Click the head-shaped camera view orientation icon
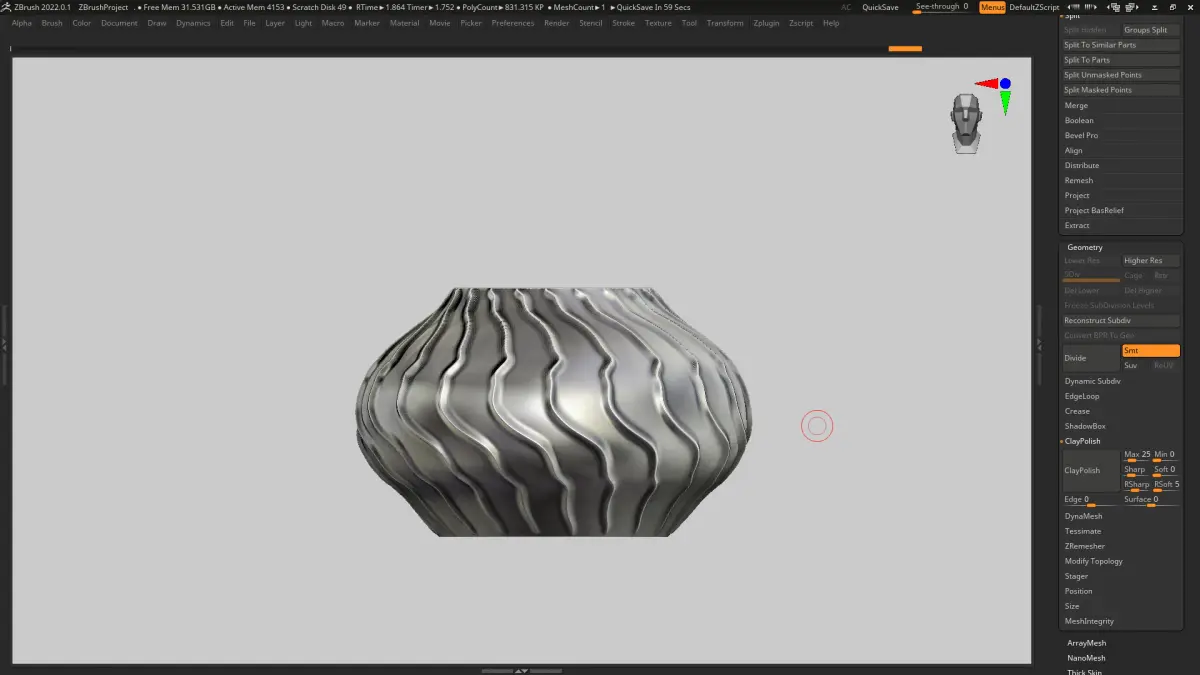Image resolution: width=1200 pixels, height=675 pixels. click(x=965, y=124)
